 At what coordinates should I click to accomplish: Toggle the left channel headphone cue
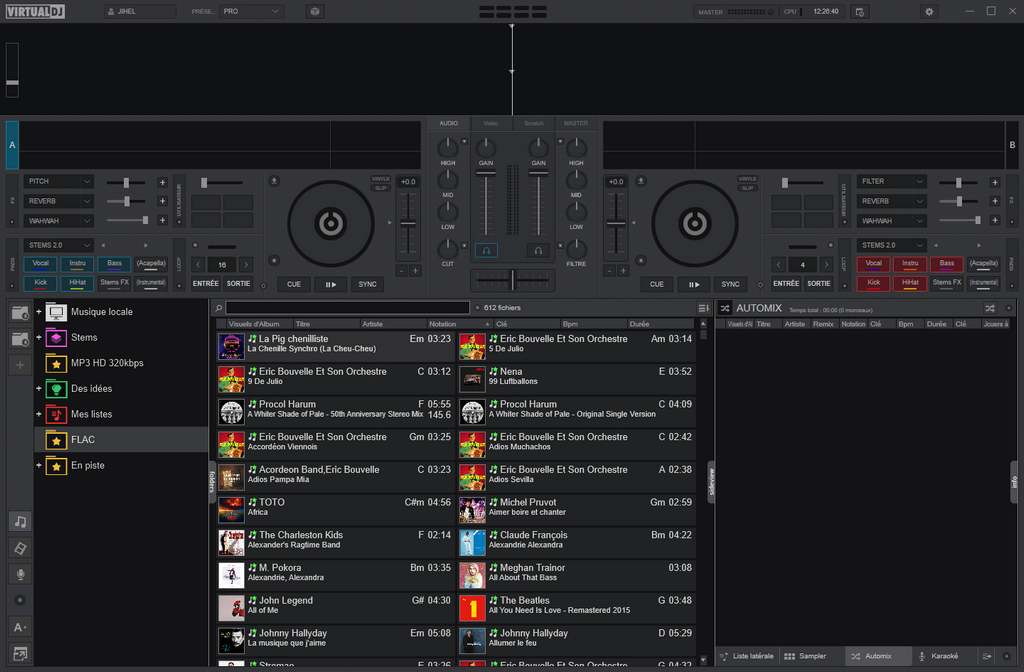(486, 250)
